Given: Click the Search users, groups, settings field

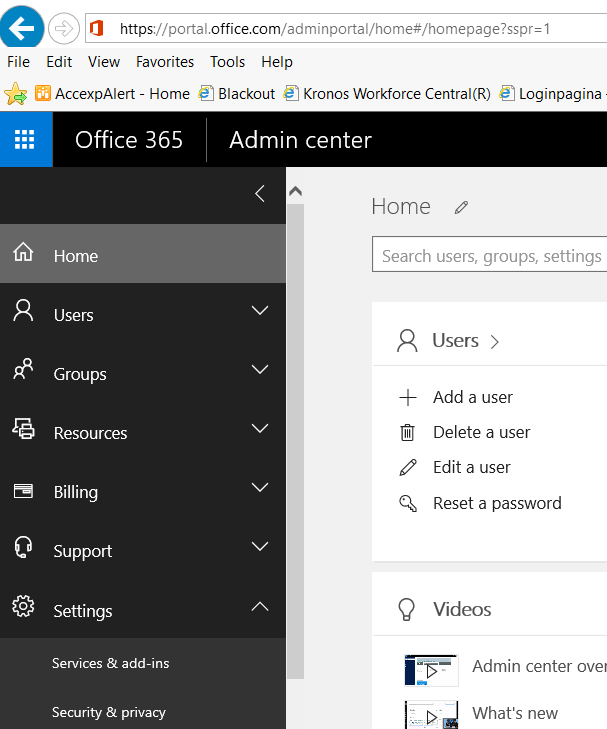Looking at the screenshot, I should coord(490,256).
